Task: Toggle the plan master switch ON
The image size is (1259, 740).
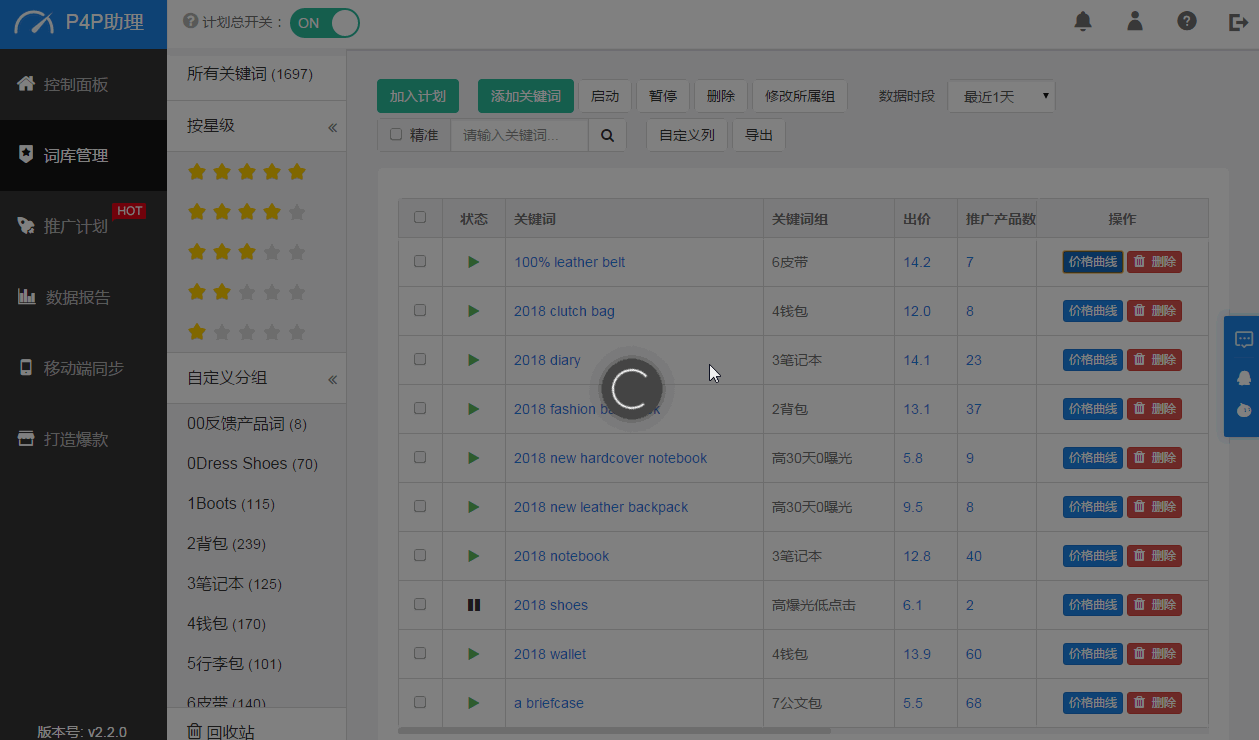Action: point(325,23)
